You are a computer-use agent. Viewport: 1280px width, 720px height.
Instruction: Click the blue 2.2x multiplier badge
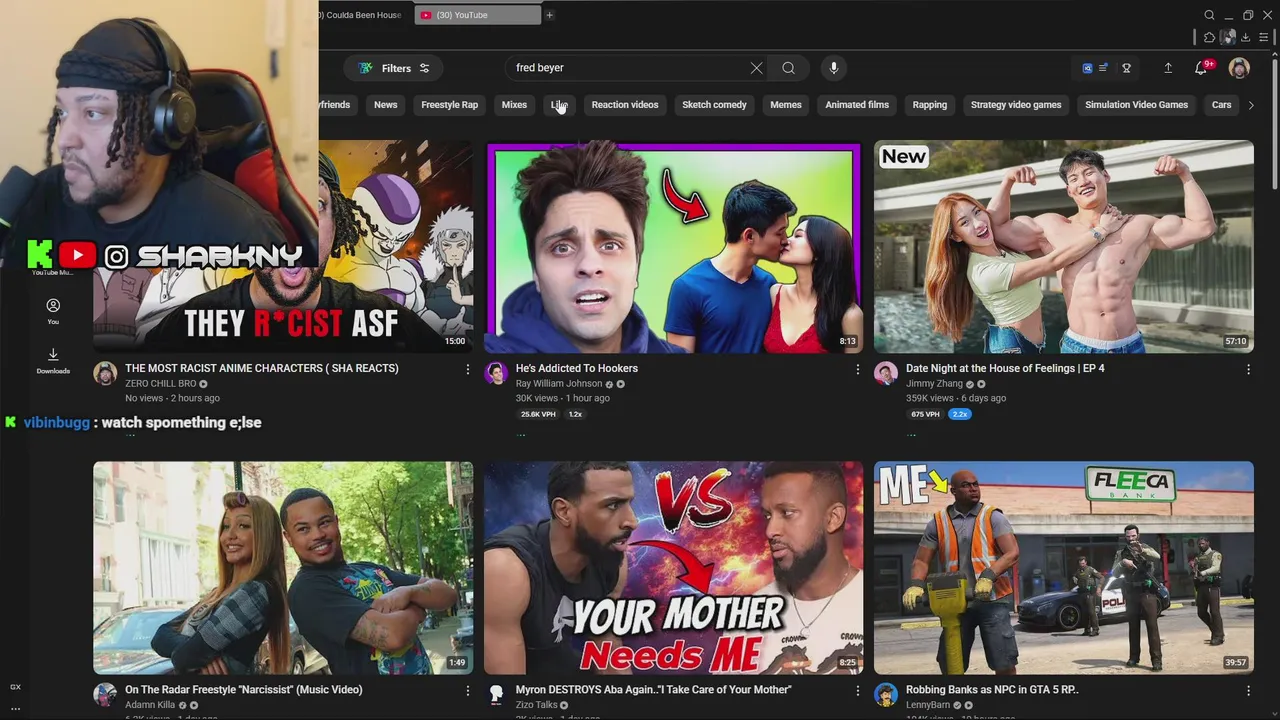[x=960, y=414]
